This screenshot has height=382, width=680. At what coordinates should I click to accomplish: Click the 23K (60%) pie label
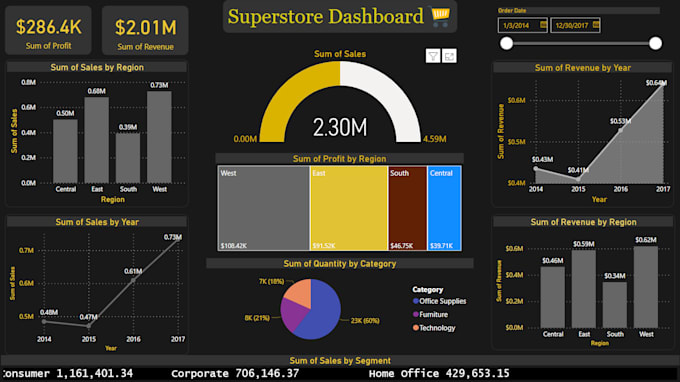point(365,321)
